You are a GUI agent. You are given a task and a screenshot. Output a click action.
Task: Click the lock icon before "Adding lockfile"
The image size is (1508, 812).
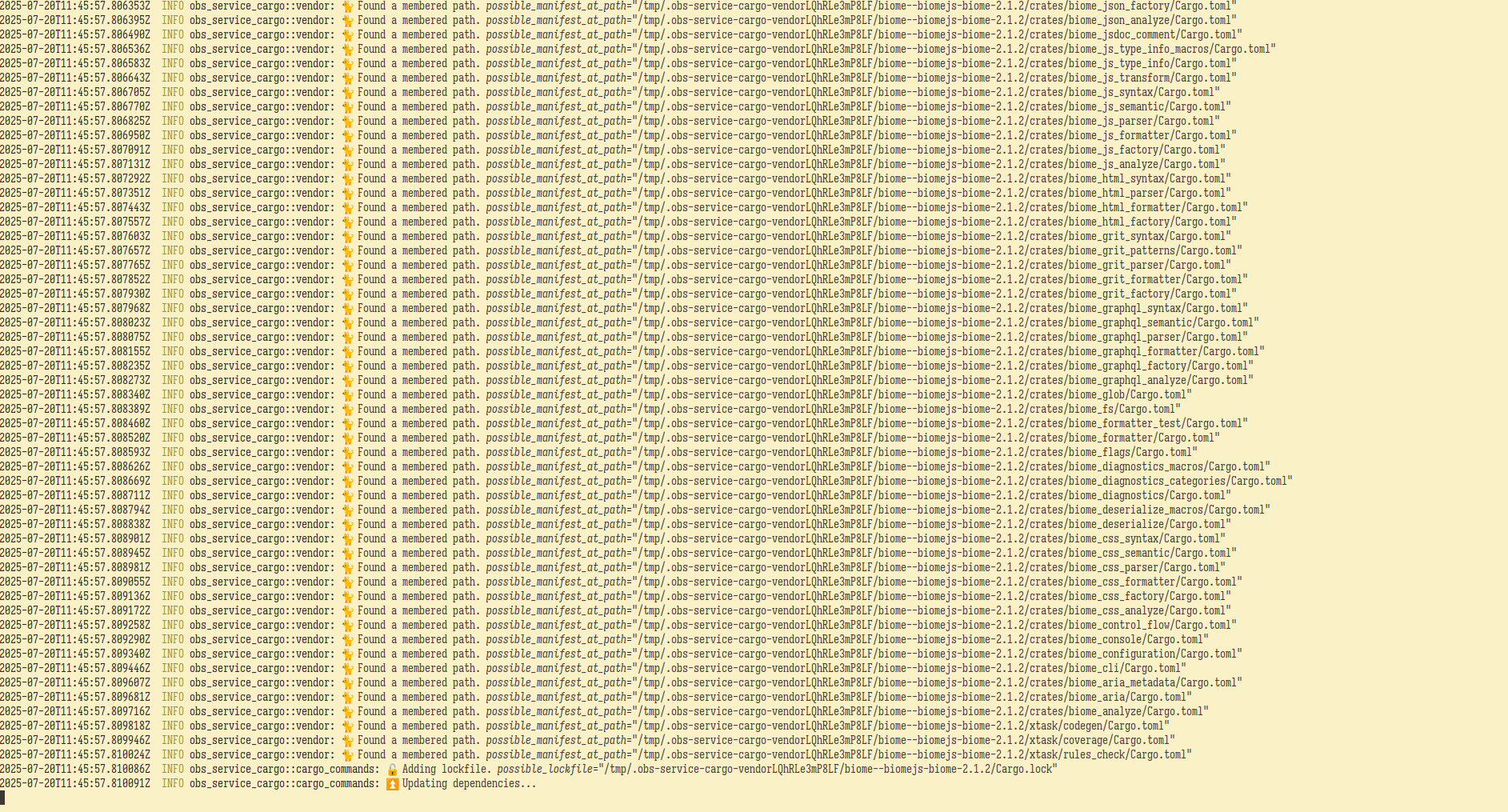392,769
